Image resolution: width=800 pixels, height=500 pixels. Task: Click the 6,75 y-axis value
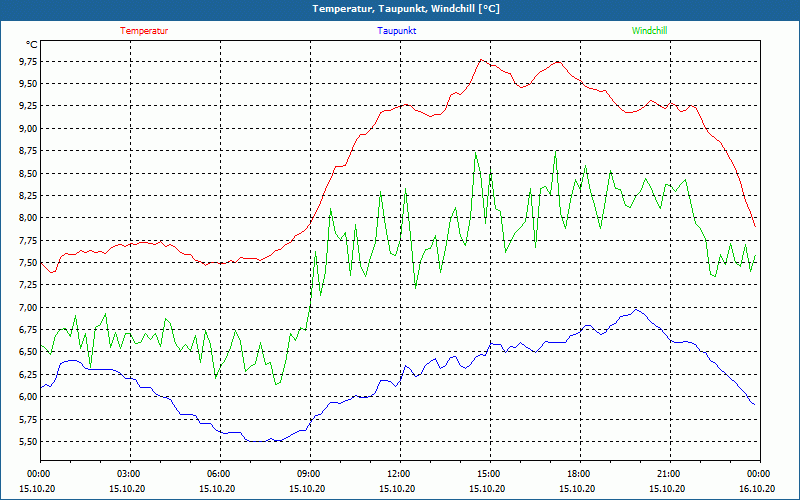pos(28,330)
